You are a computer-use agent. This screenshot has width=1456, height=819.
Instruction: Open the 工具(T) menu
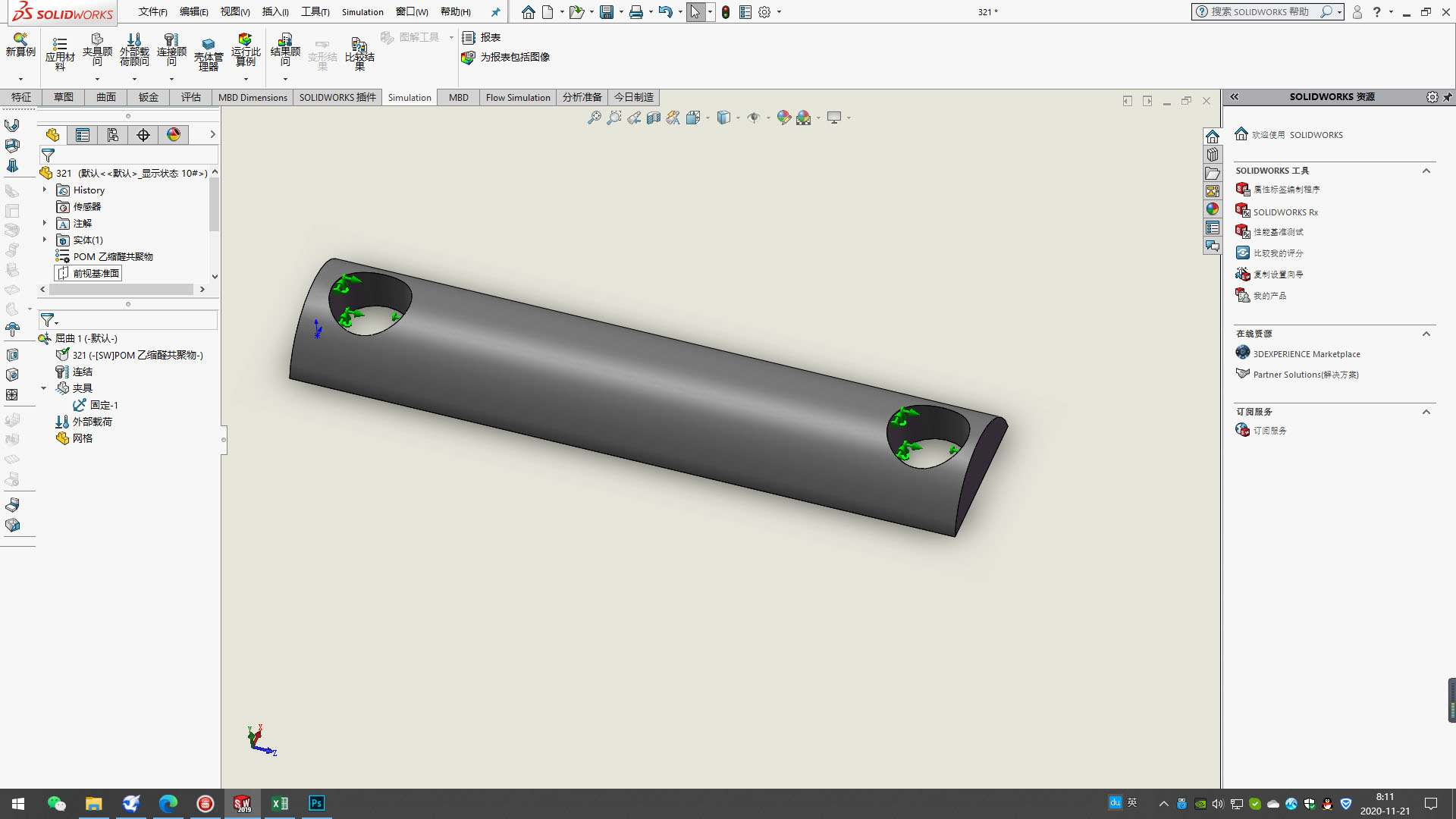coord(315,12)
